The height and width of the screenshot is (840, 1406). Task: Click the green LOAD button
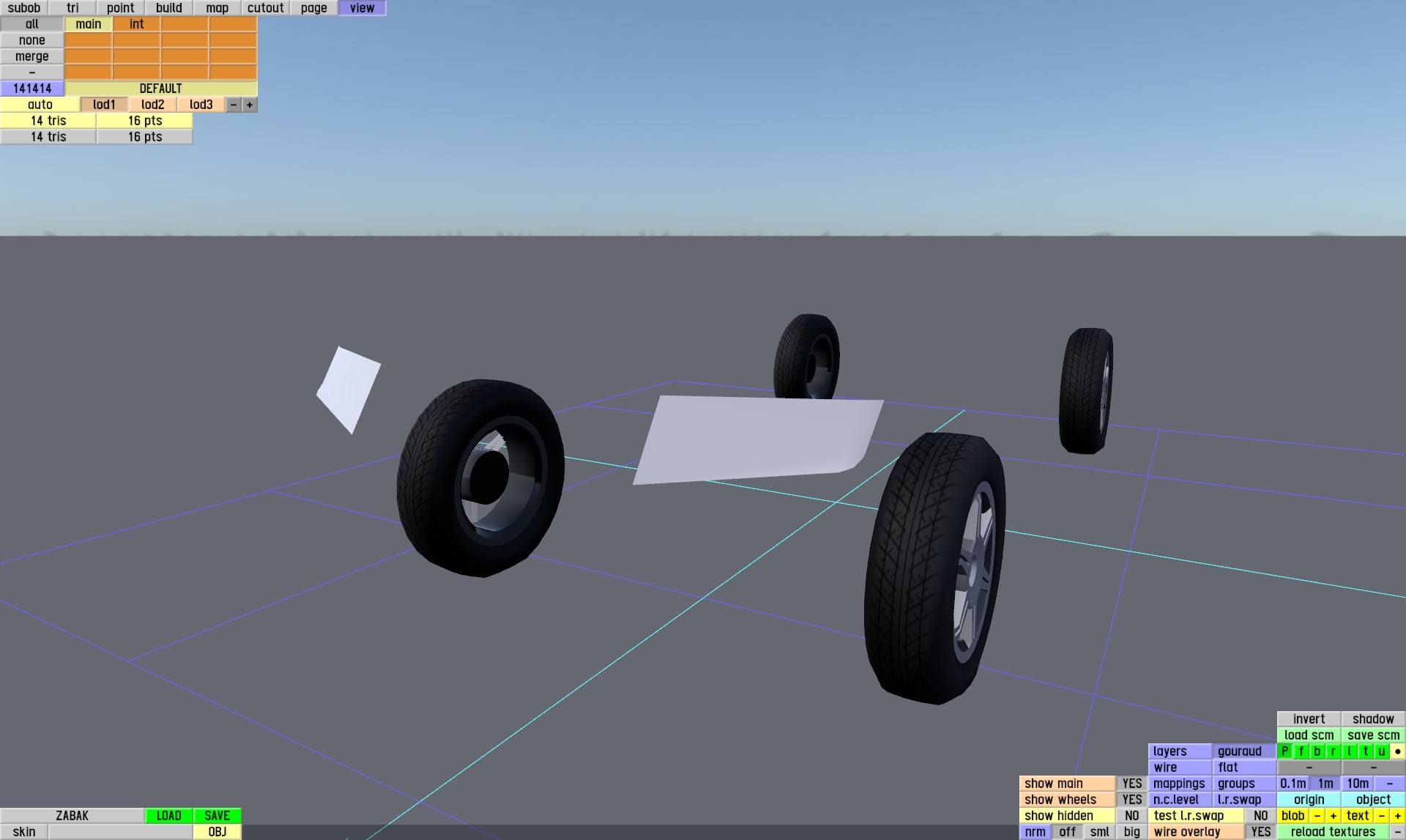coord(168,816)
